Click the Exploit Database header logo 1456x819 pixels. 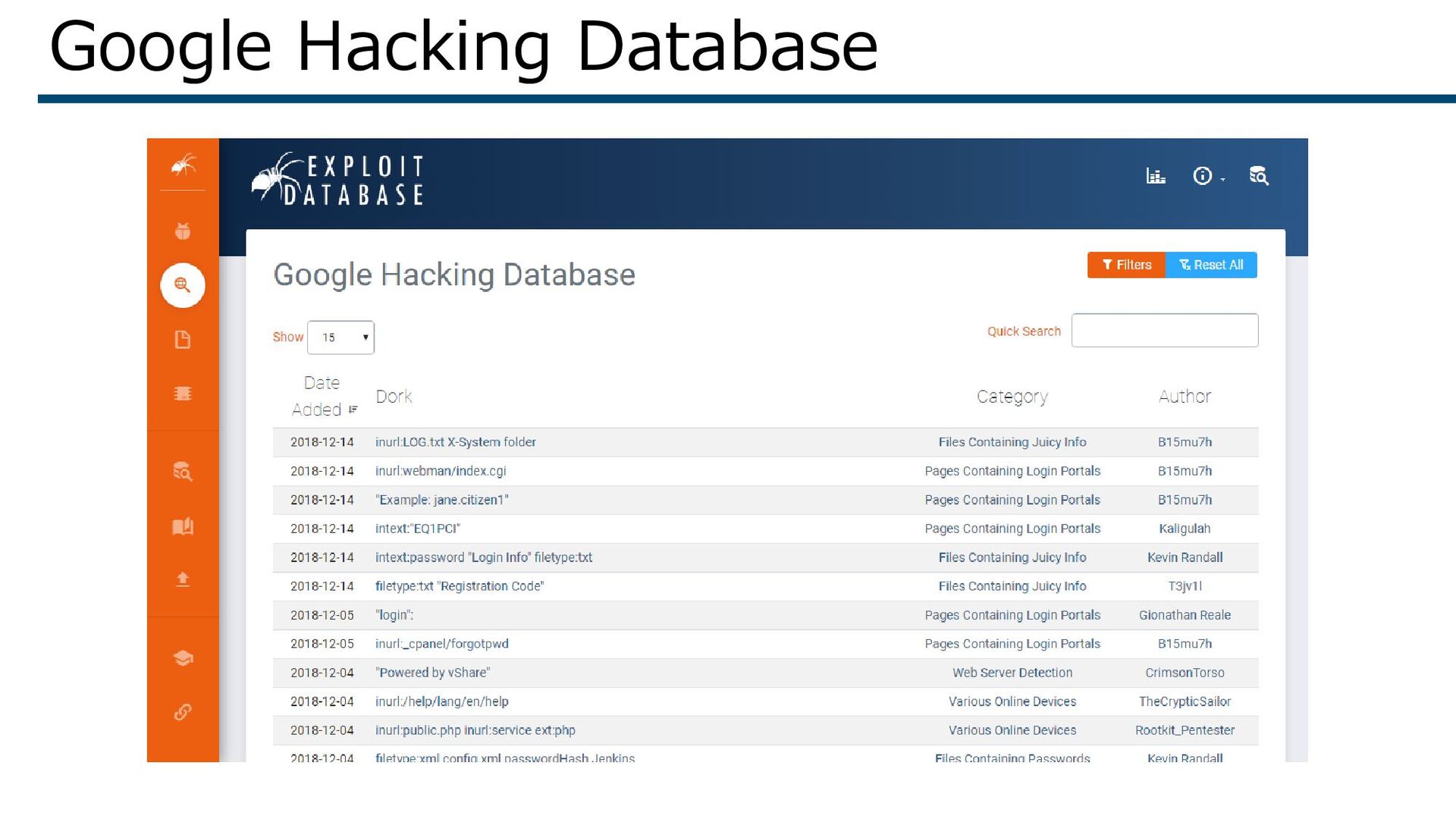pyautogui.click(x=338, y=180)
